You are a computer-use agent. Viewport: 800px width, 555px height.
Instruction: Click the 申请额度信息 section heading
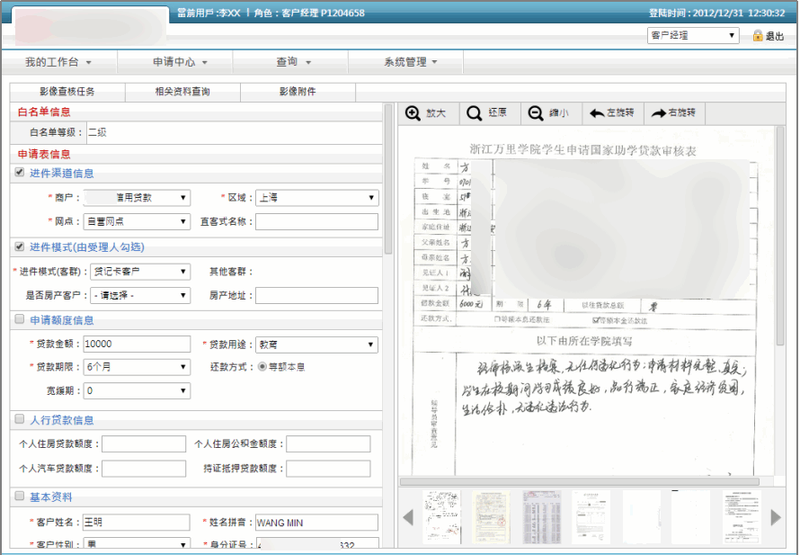pos(62,320)
